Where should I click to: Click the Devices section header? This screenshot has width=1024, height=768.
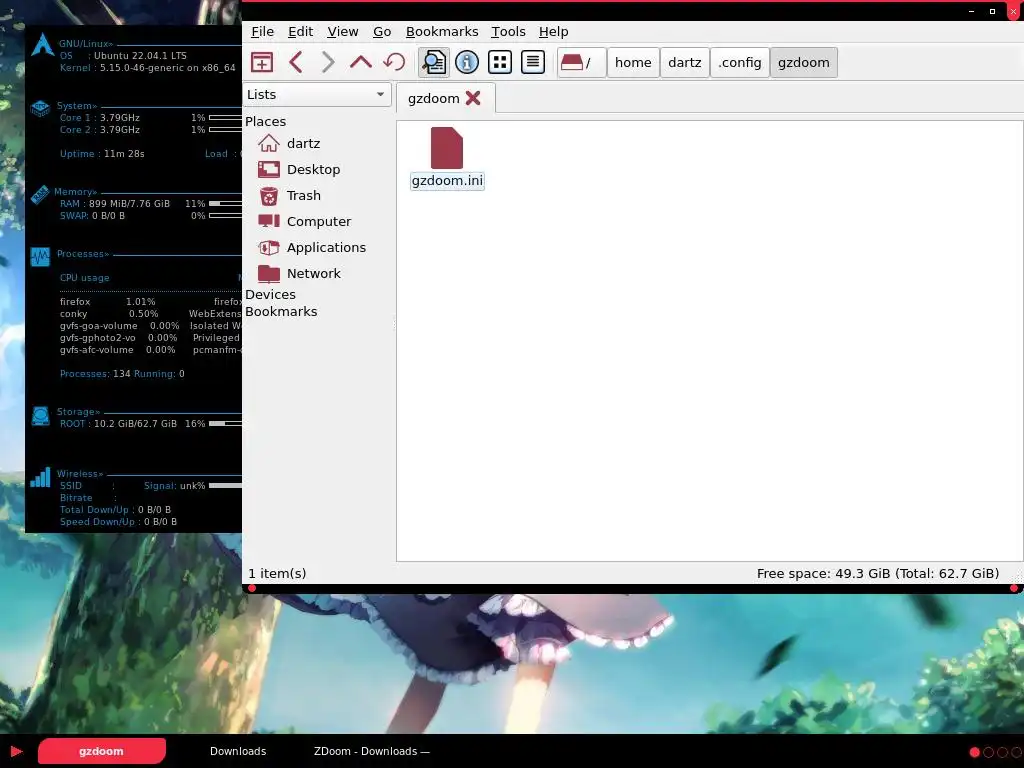[270, 295]
